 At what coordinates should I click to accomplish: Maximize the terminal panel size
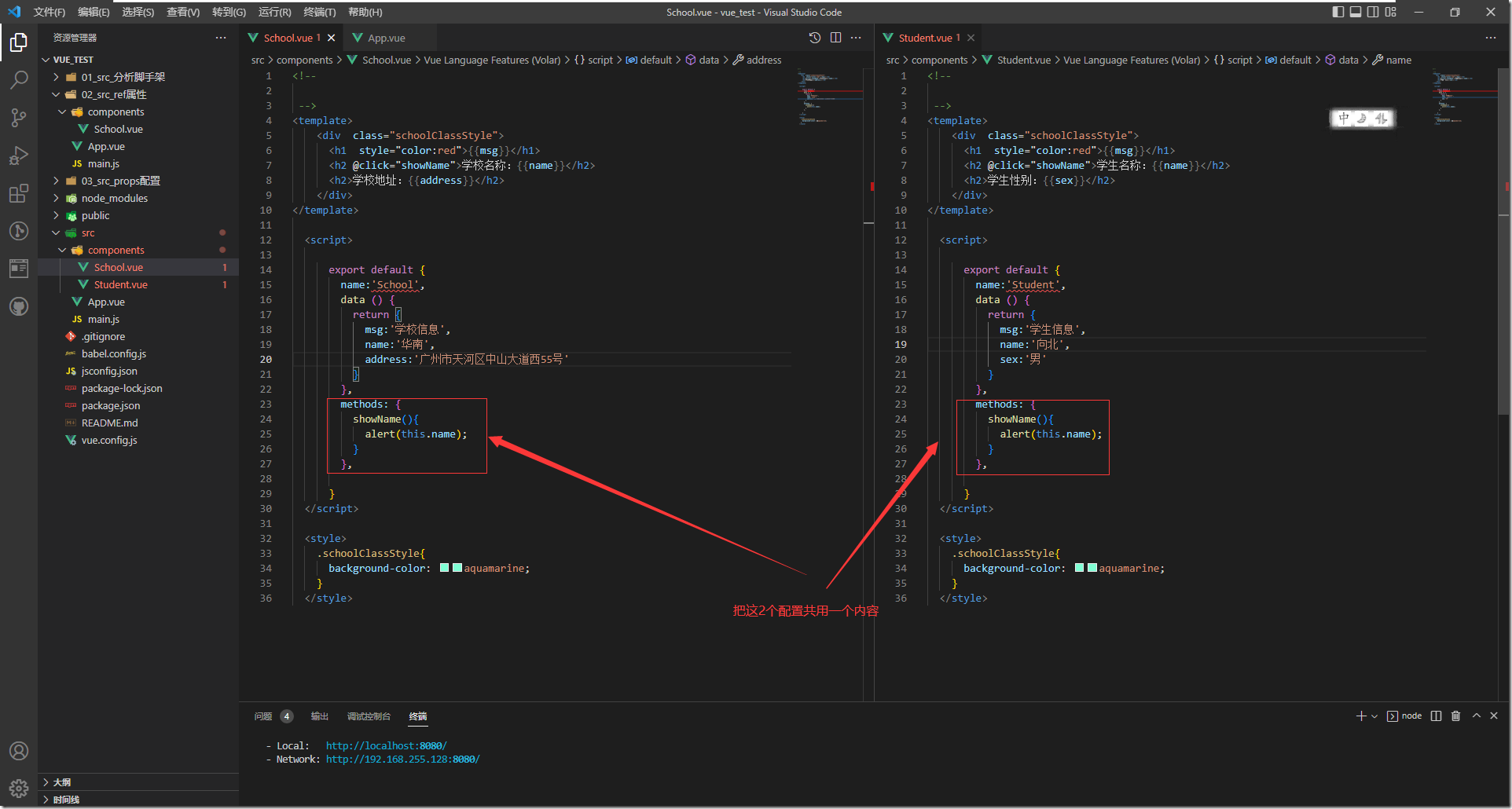[1477, 716]
